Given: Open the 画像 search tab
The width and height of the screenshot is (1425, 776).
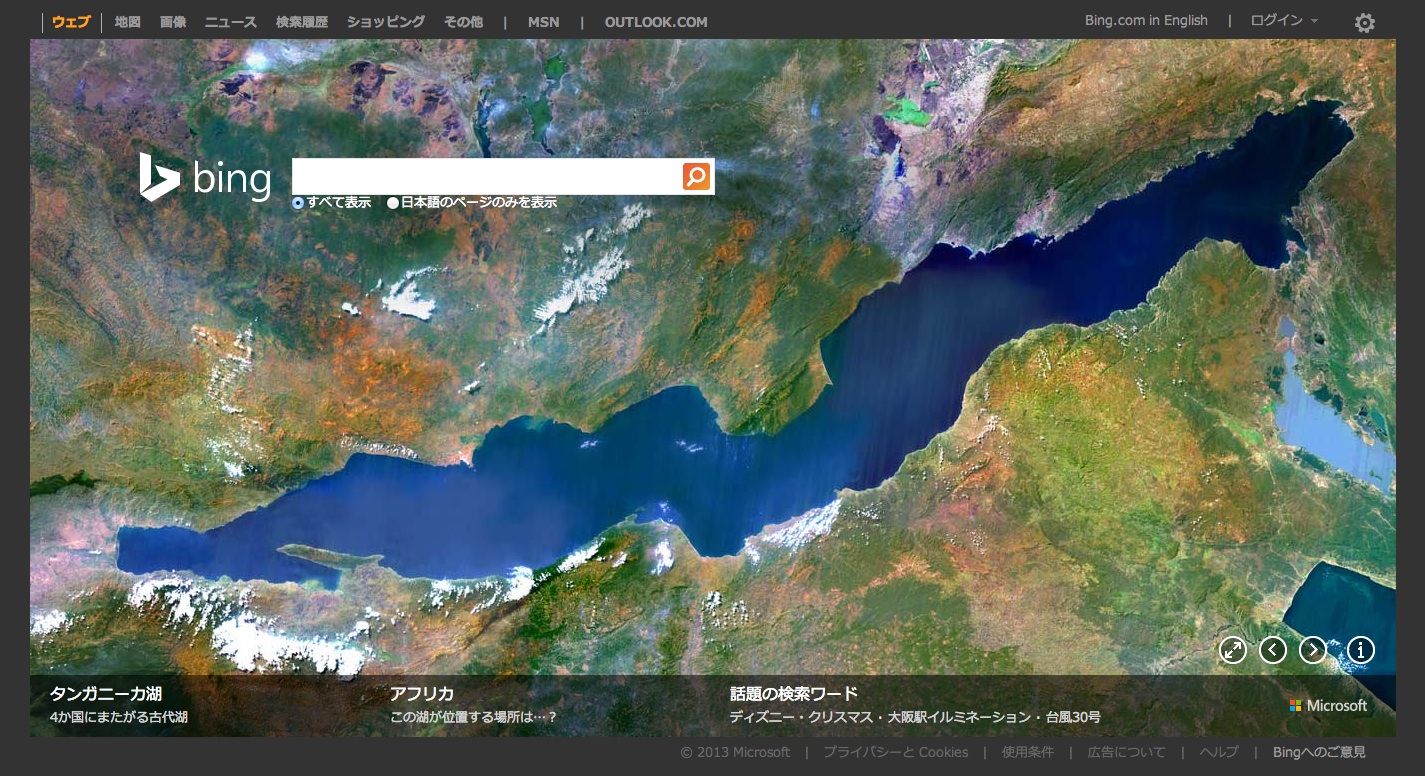Looking at the screenshot, I should pyautogui.click(x=173, y=22).
